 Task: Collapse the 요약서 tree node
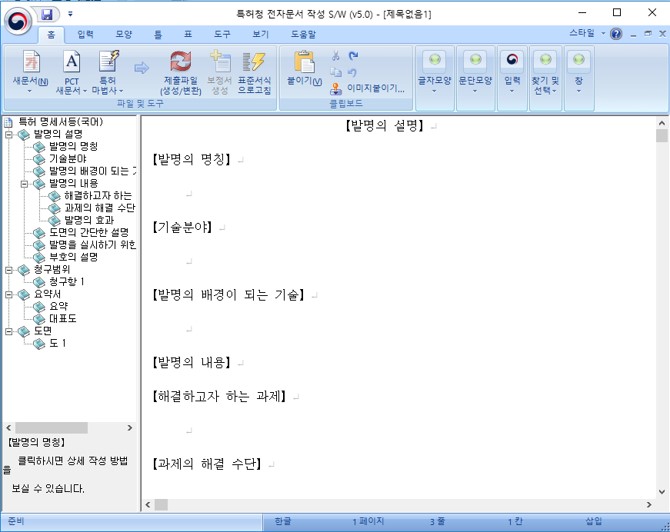click(9, 295)
